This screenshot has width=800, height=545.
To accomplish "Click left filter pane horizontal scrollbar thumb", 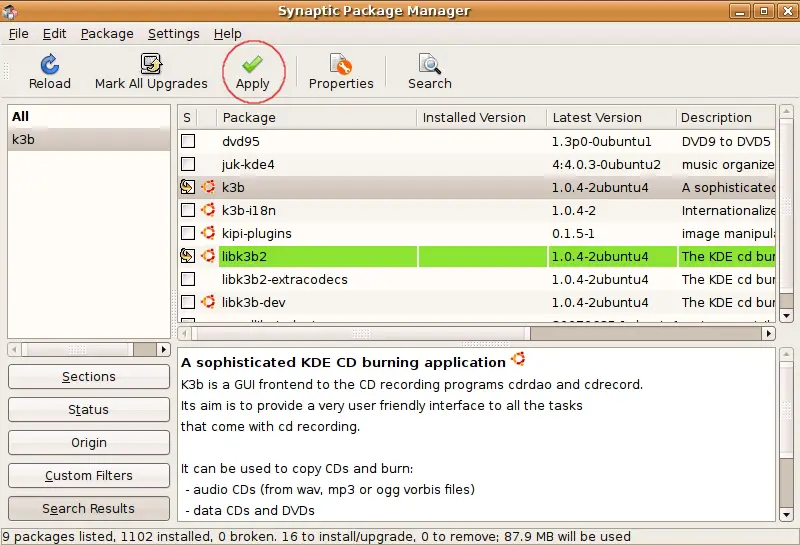I will [77, 349].
